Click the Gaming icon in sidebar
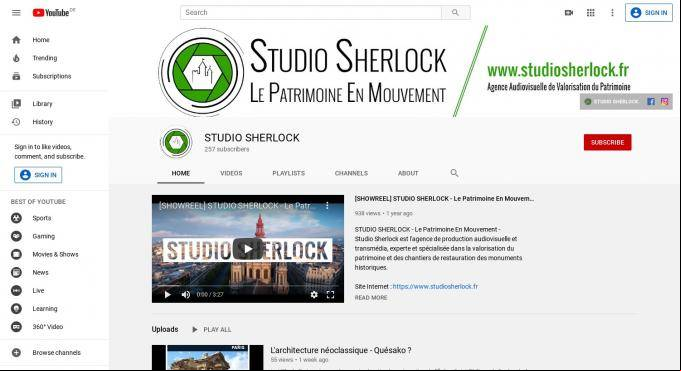Screen dimensions: 681x371 pyautogui.click(x=16, y=236)
